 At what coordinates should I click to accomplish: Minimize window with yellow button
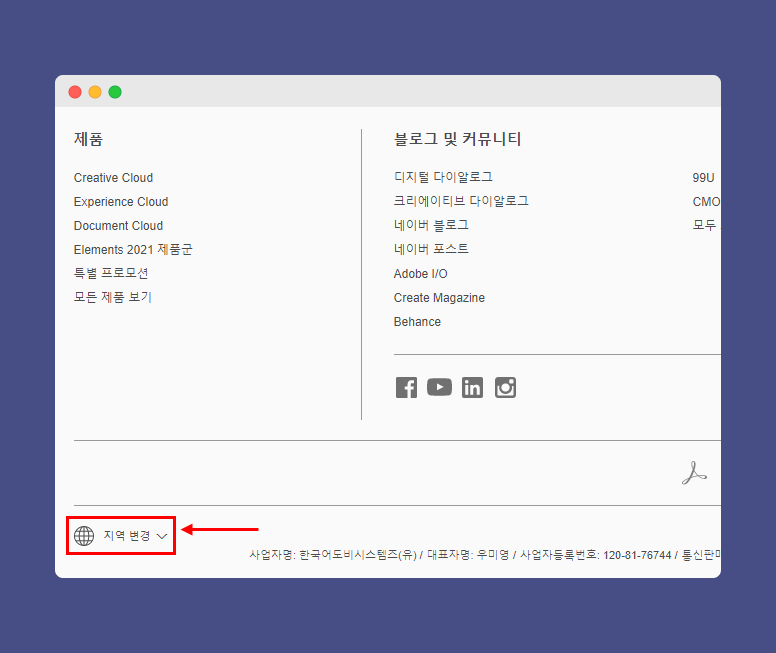click(x=95, y=92)
